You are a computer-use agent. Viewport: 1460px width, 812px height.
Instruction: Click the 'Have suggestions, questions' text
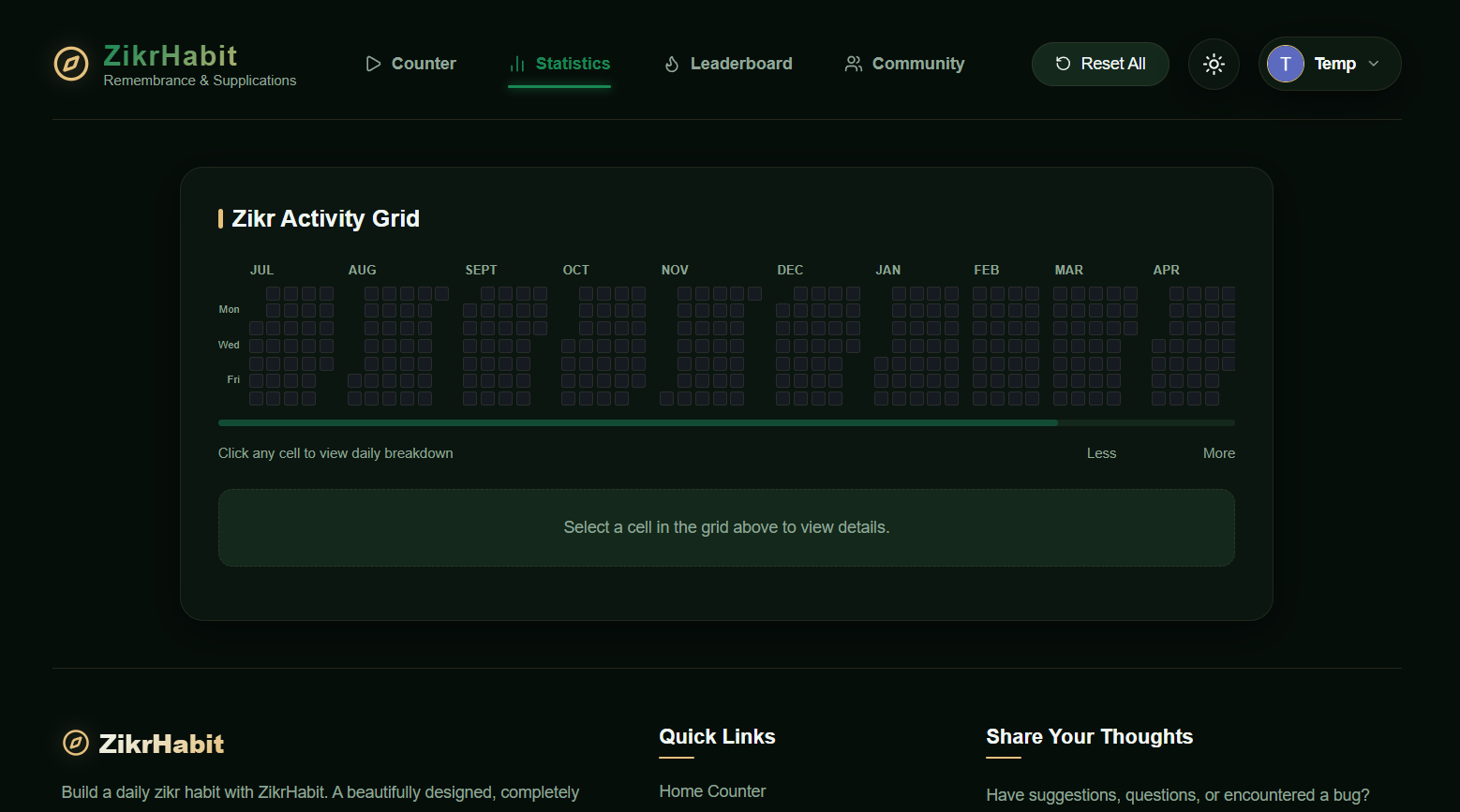[1178, 795]
